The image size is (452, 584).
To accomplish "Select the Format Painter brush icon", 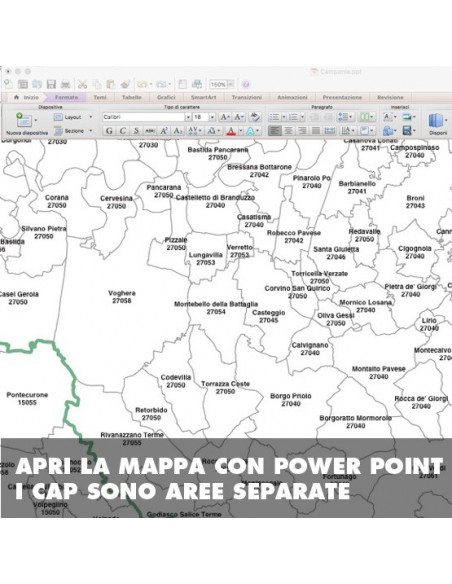I will [125, 85].
